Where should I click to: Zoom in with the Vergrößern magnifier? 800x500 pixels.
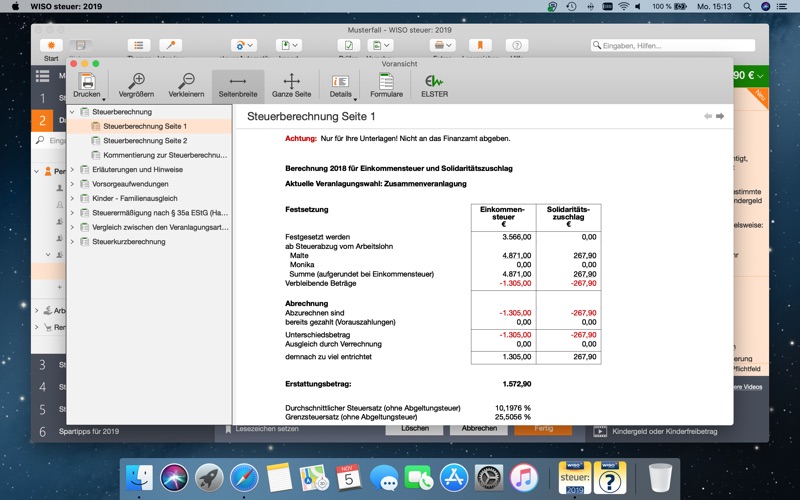coord(137,82)
